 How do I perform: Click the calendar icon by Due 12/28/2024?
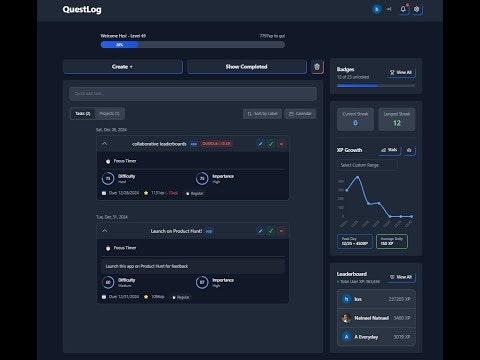pos(104,193)
